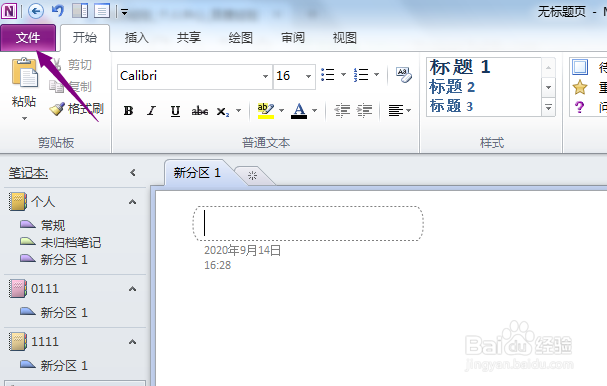Toggle underline formatting

pyautogui.click(x=175, y=111)
